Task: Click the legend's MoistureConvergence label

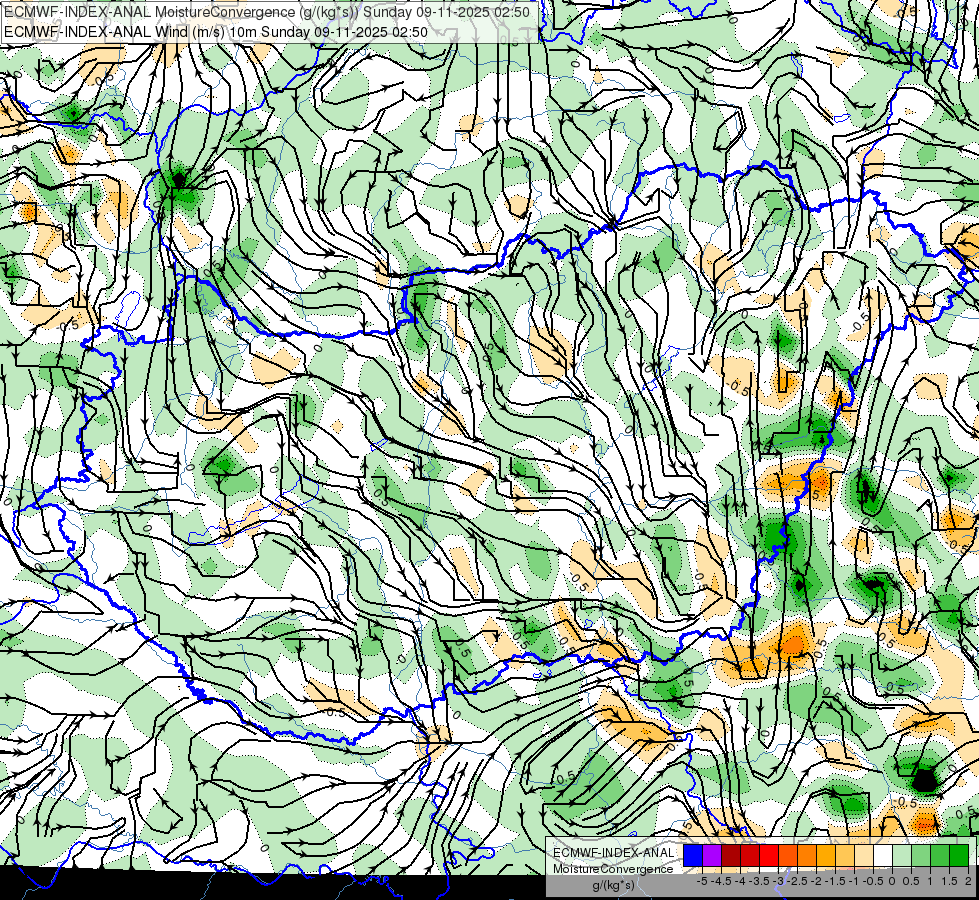Action: 613,869
